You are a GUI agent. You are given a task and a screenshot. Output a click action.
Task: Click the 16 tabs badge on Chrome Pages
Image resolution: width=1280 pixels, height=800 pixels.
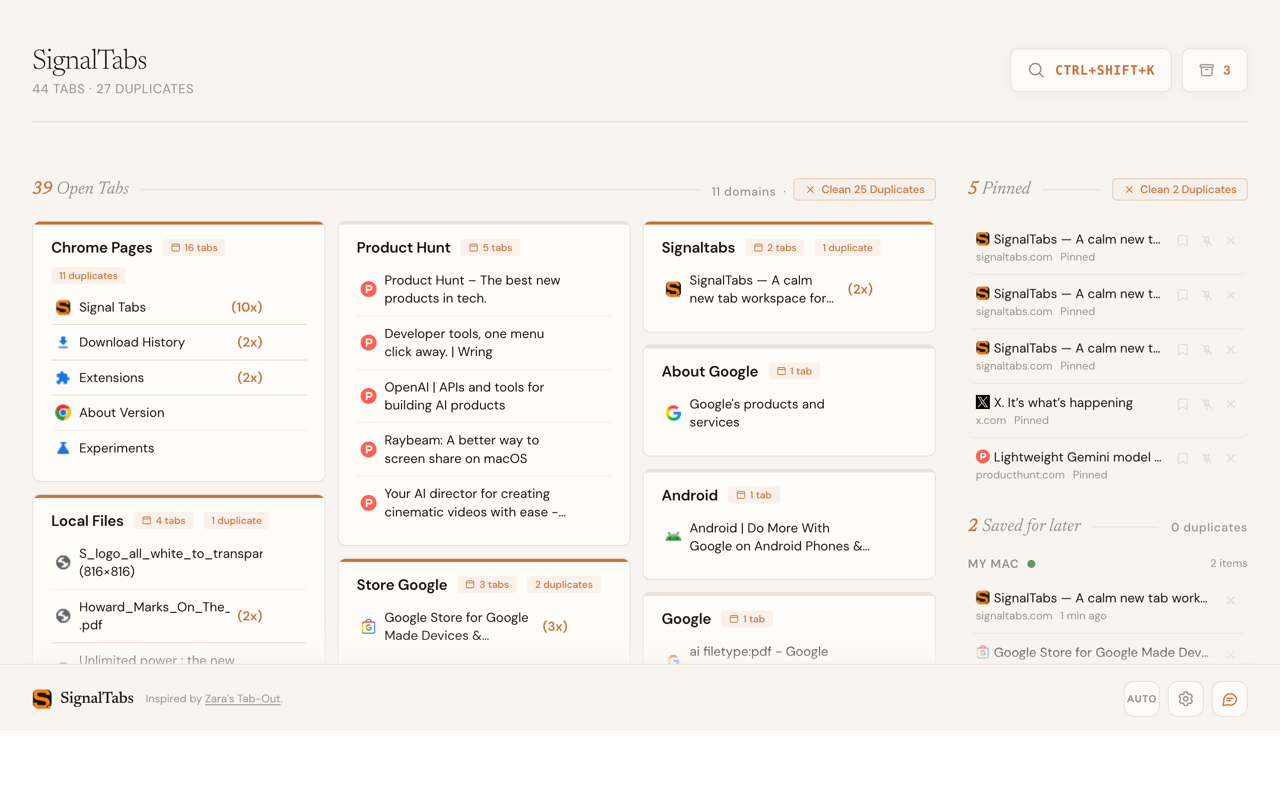click(x=194, y=247)
